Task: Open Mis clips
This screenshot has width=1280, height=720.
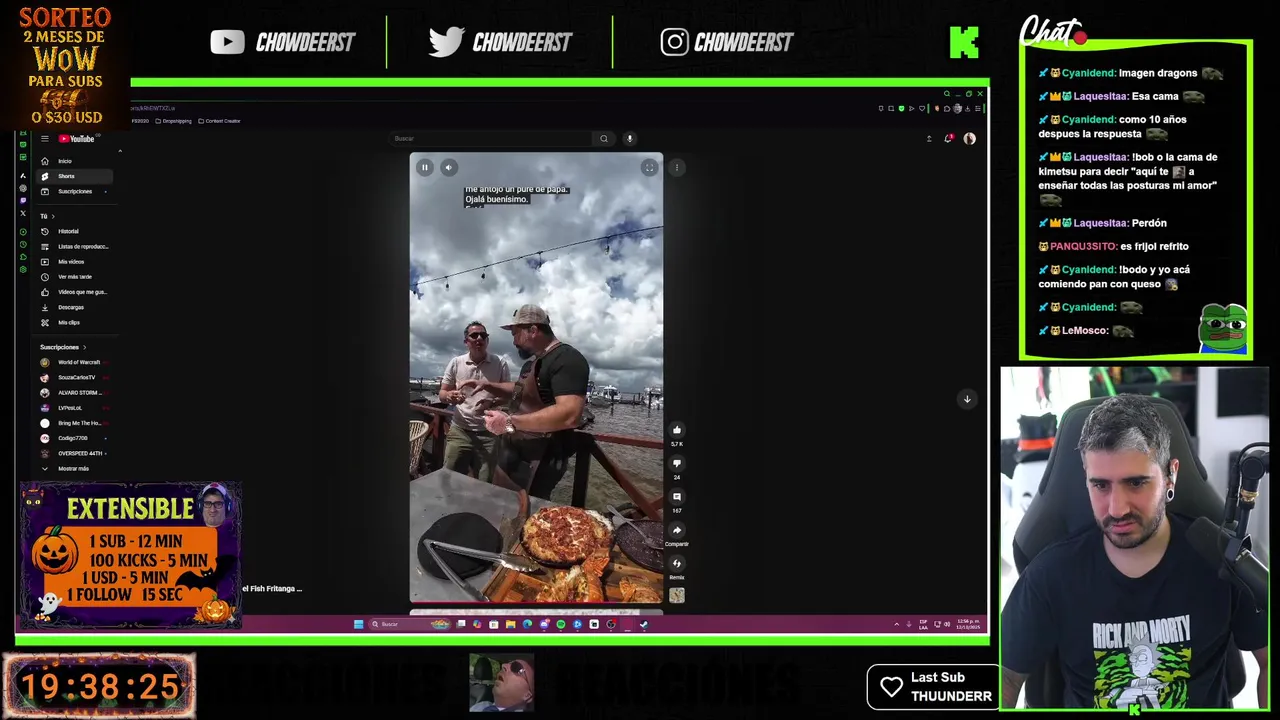Action: click(73, 322)
